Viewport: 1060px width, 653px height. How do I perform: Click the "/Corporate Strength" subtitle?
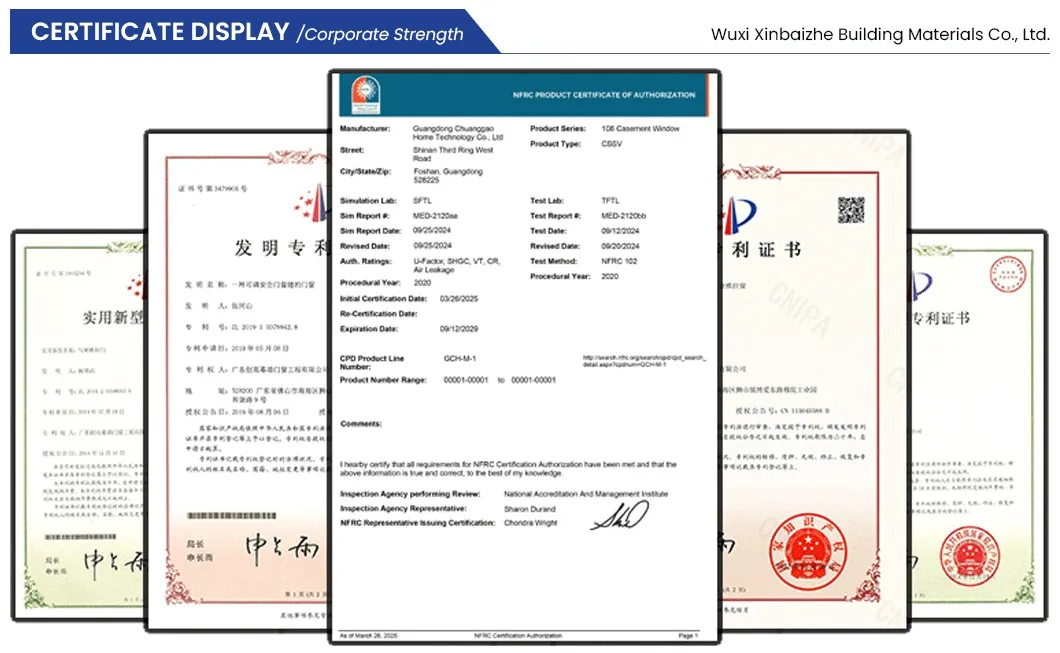tap(381, 34)
